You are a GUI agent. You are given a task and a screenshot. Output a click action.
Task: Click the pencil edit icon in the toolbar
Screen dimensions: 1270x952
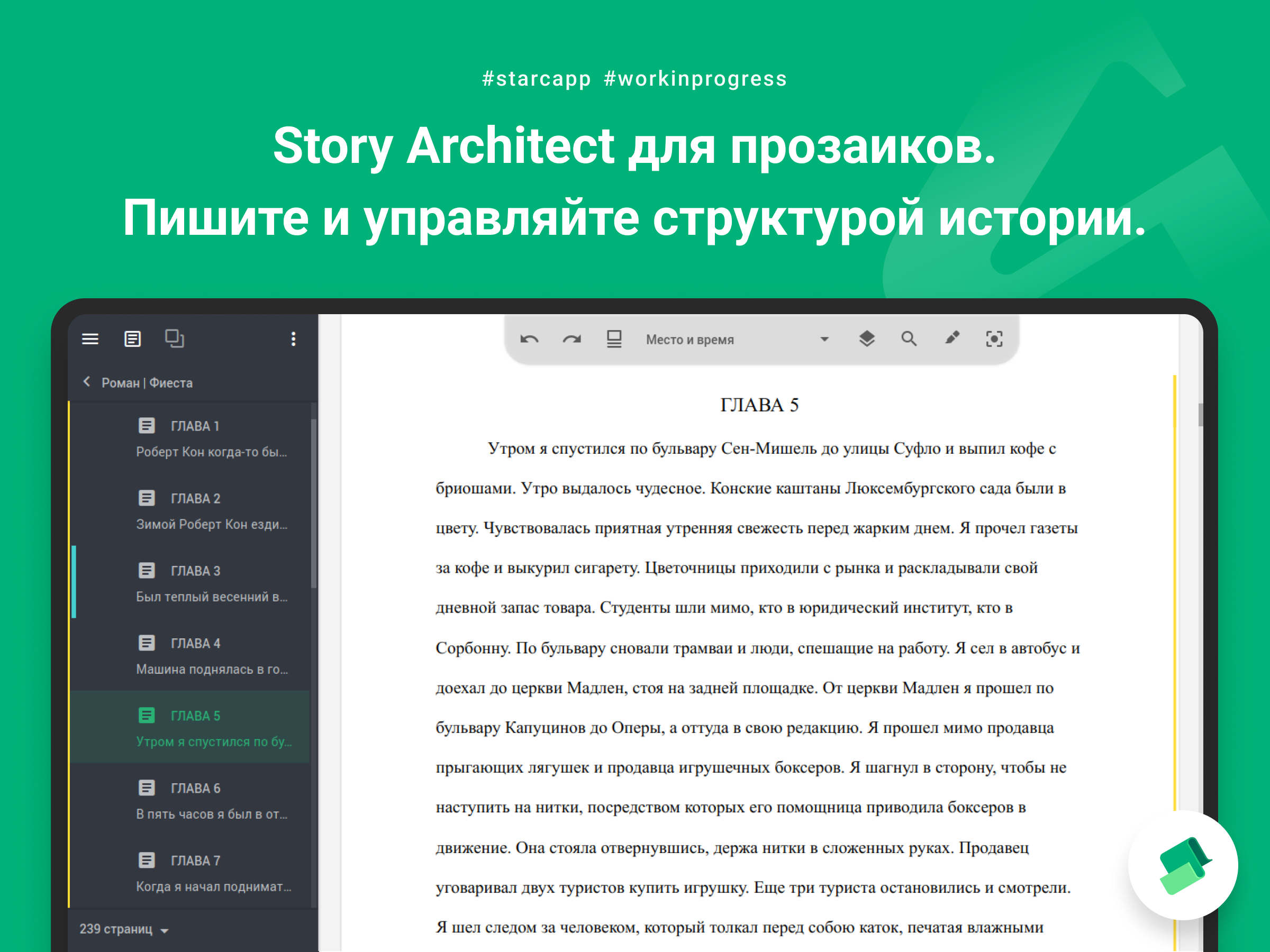[952, 338]
